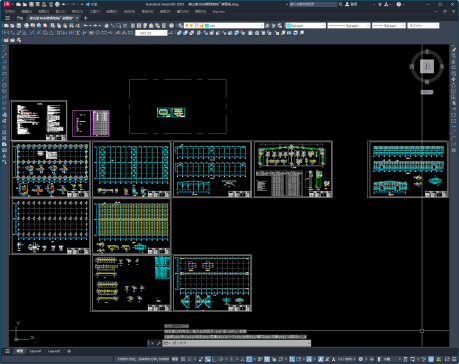Viewport: 459px width, 364px height.
Task: Open a new drawing tab with plus
Action: click(85, 18)
